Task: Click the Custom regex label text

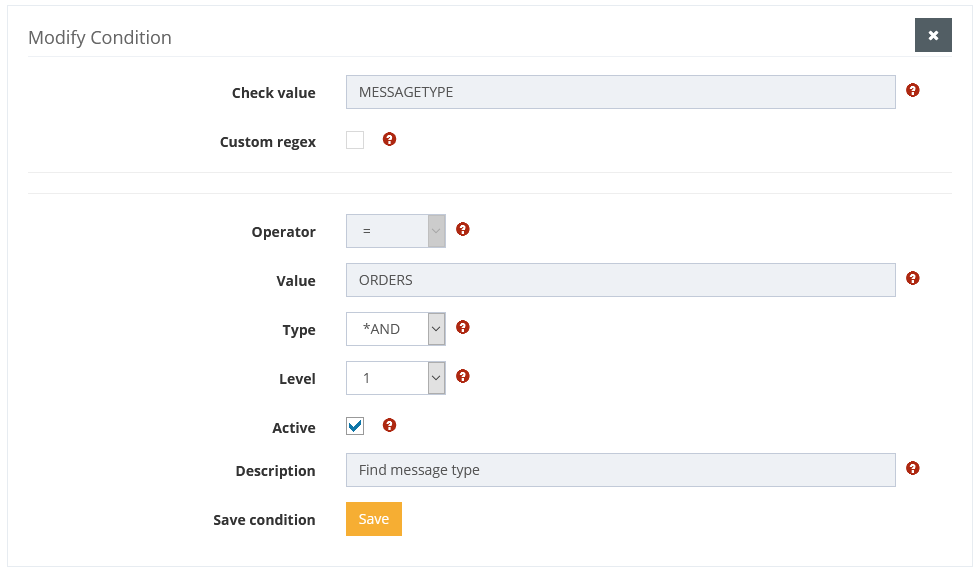Action: pyautogui.click(x=267, y=142)
